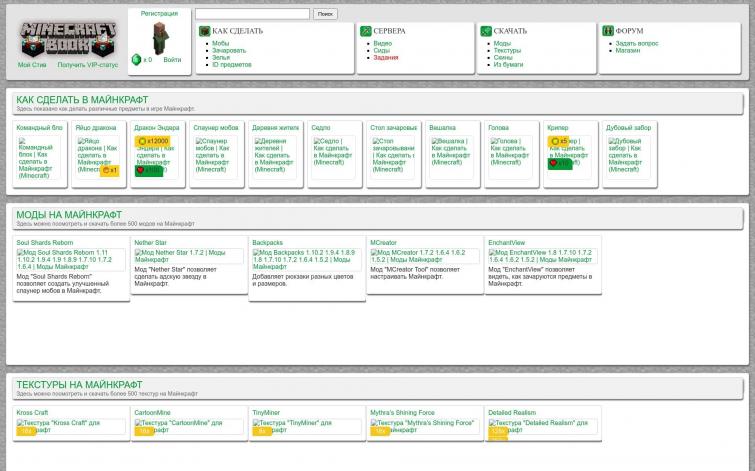Click the heart badge on Дракон Эндера card
The width and height of the screenshot is (755, 471).
[x=149, y=170]
